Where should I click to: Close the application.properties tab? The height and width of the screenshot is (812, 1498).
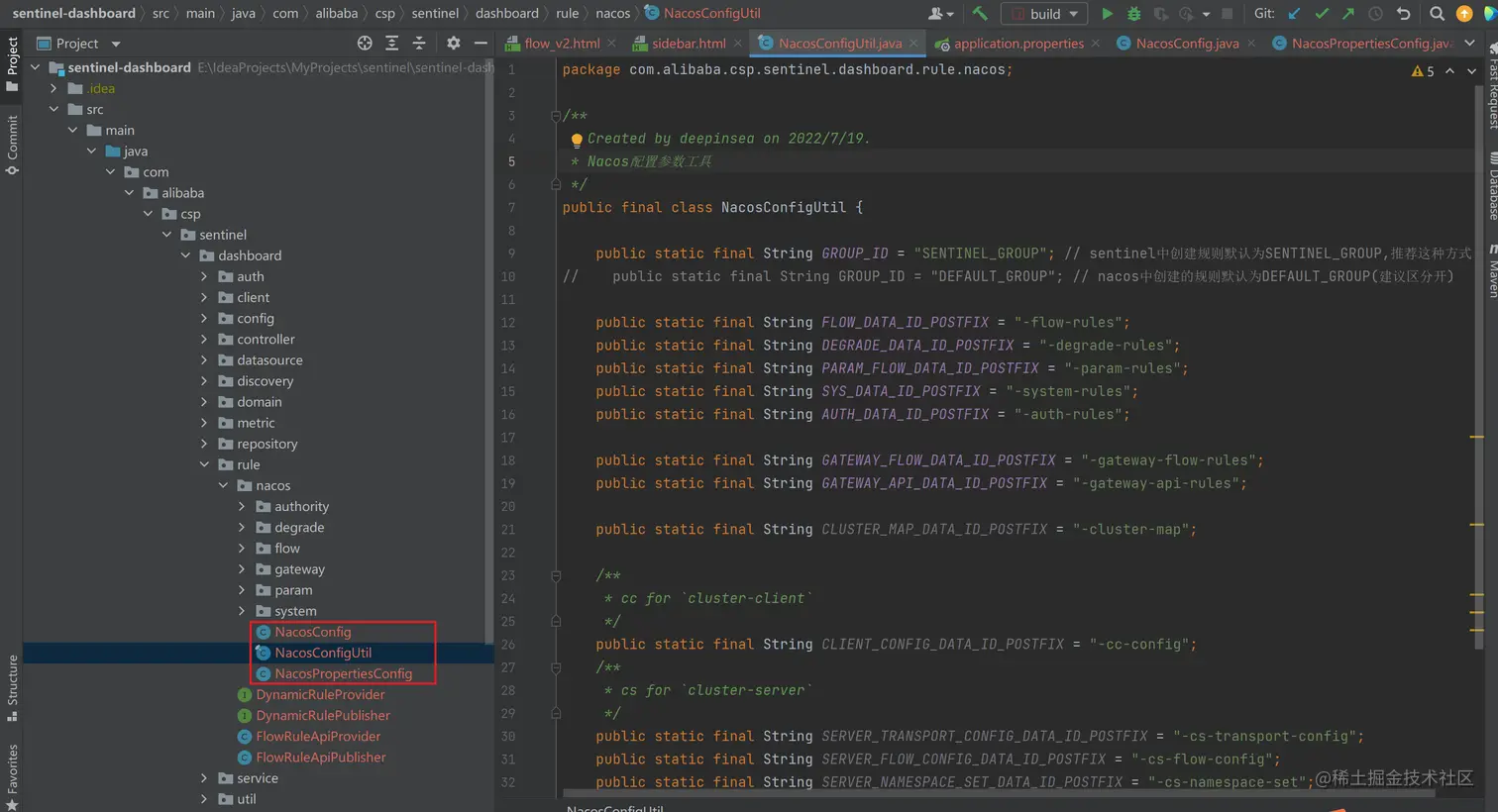click(x=1095, y=43)
